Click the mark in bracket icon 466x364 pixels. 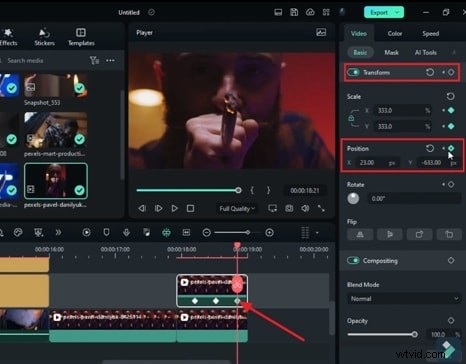click(x=252, y=190)
